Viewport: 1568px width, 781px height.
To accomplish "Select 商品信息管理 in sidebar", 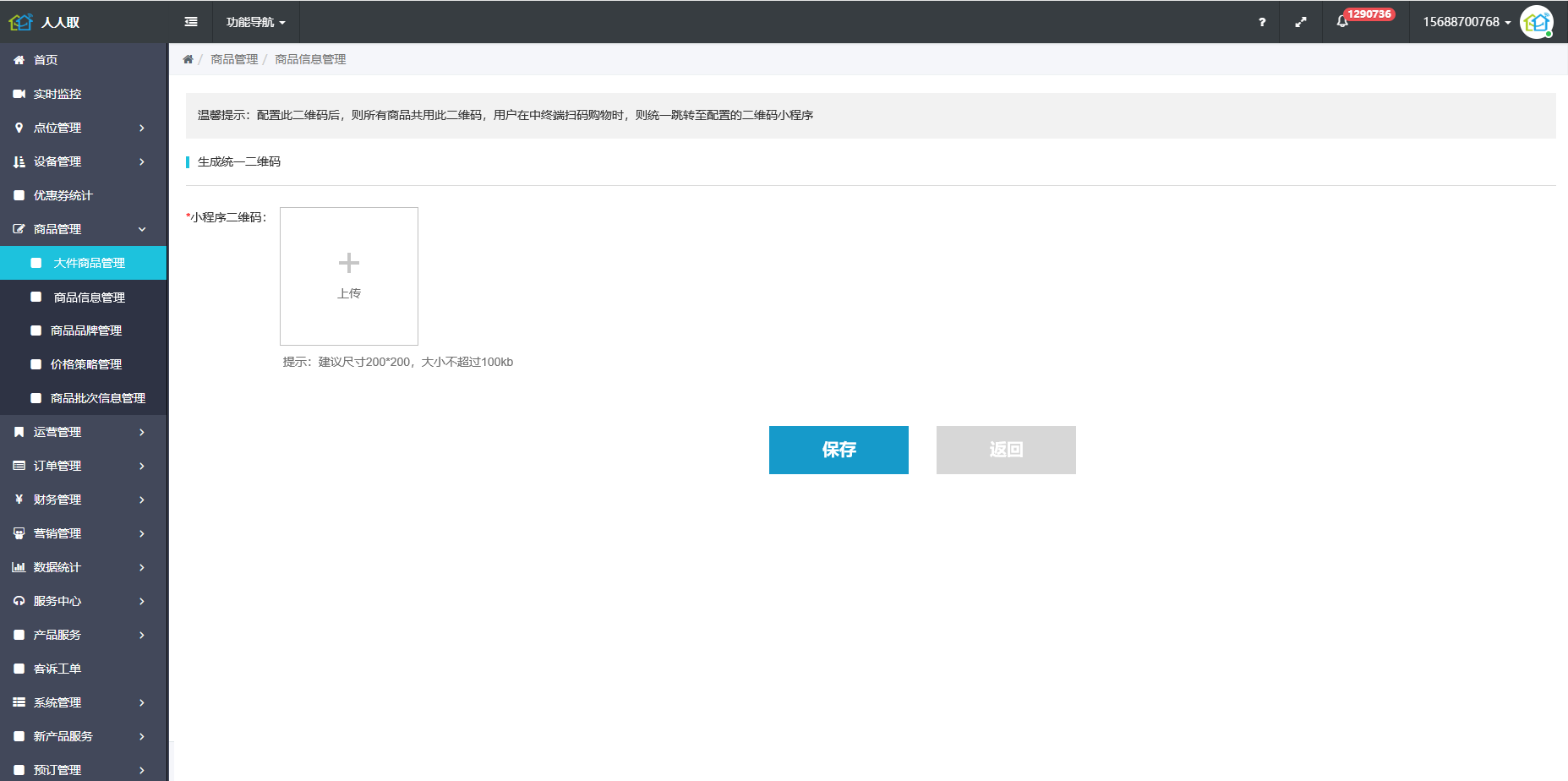I will click(x=89, y=298).
